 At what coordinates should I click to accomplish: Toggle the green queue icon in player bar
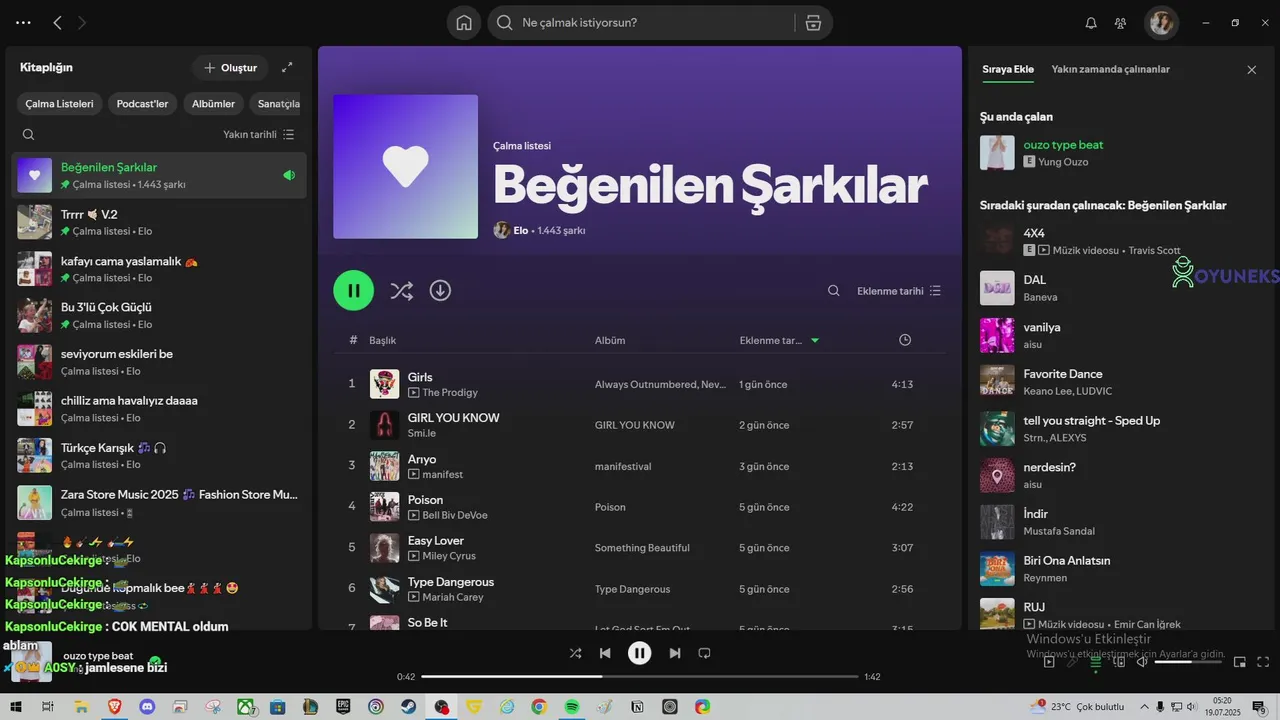[x=1096, y=661]
